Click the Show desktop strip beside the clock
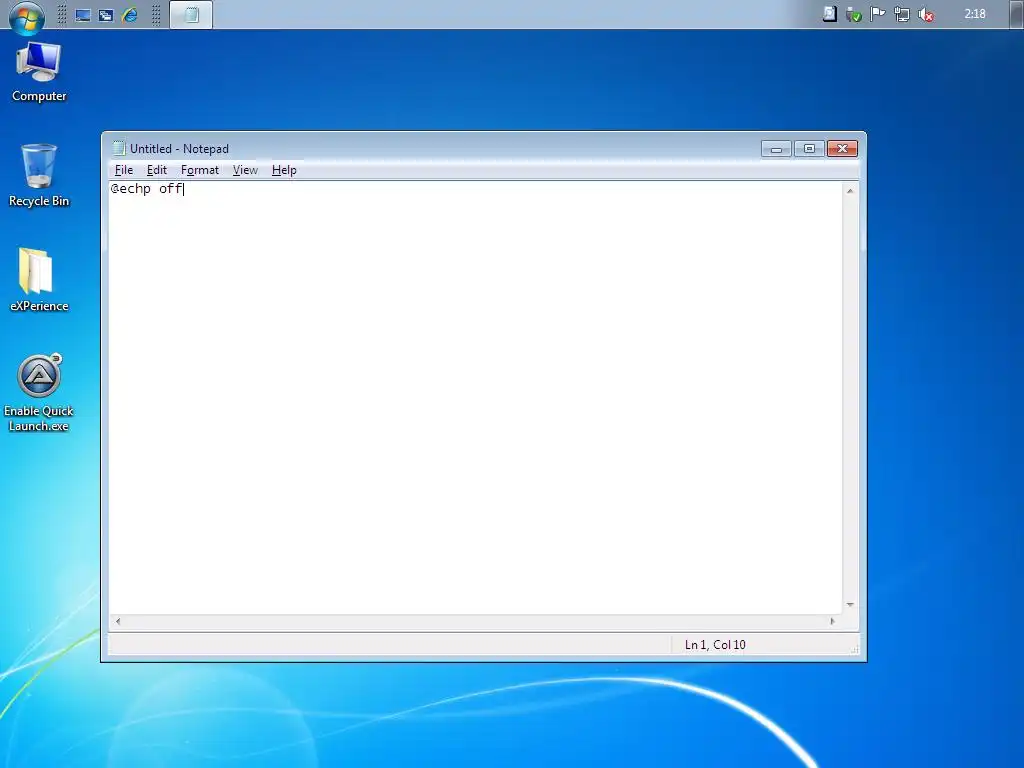The width and height of the screenshot is (1024, 768). click(x=1016, y=14)
